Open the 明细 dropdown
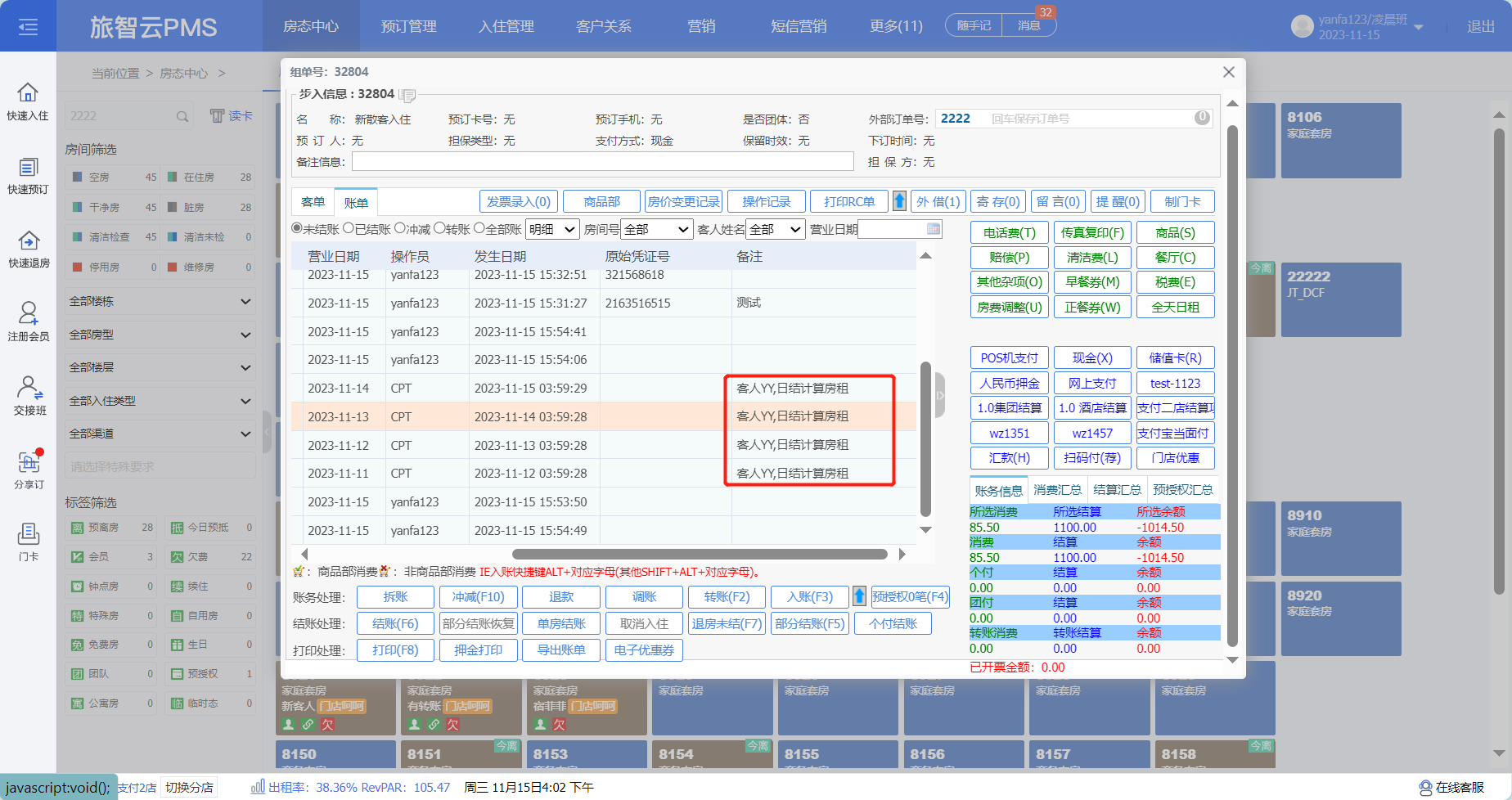 pos(552,230)
